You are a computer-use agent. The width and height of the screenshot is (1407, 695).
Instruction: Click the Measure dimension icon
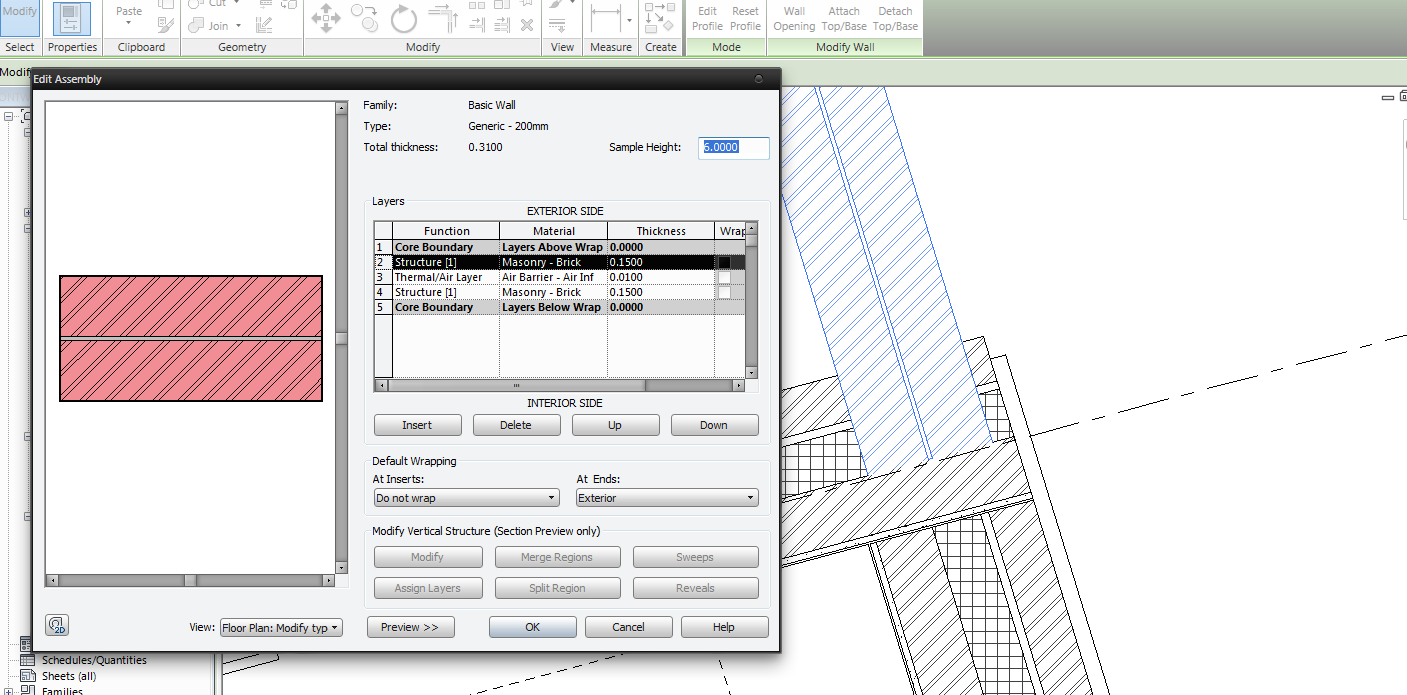[x=605, y=17]
